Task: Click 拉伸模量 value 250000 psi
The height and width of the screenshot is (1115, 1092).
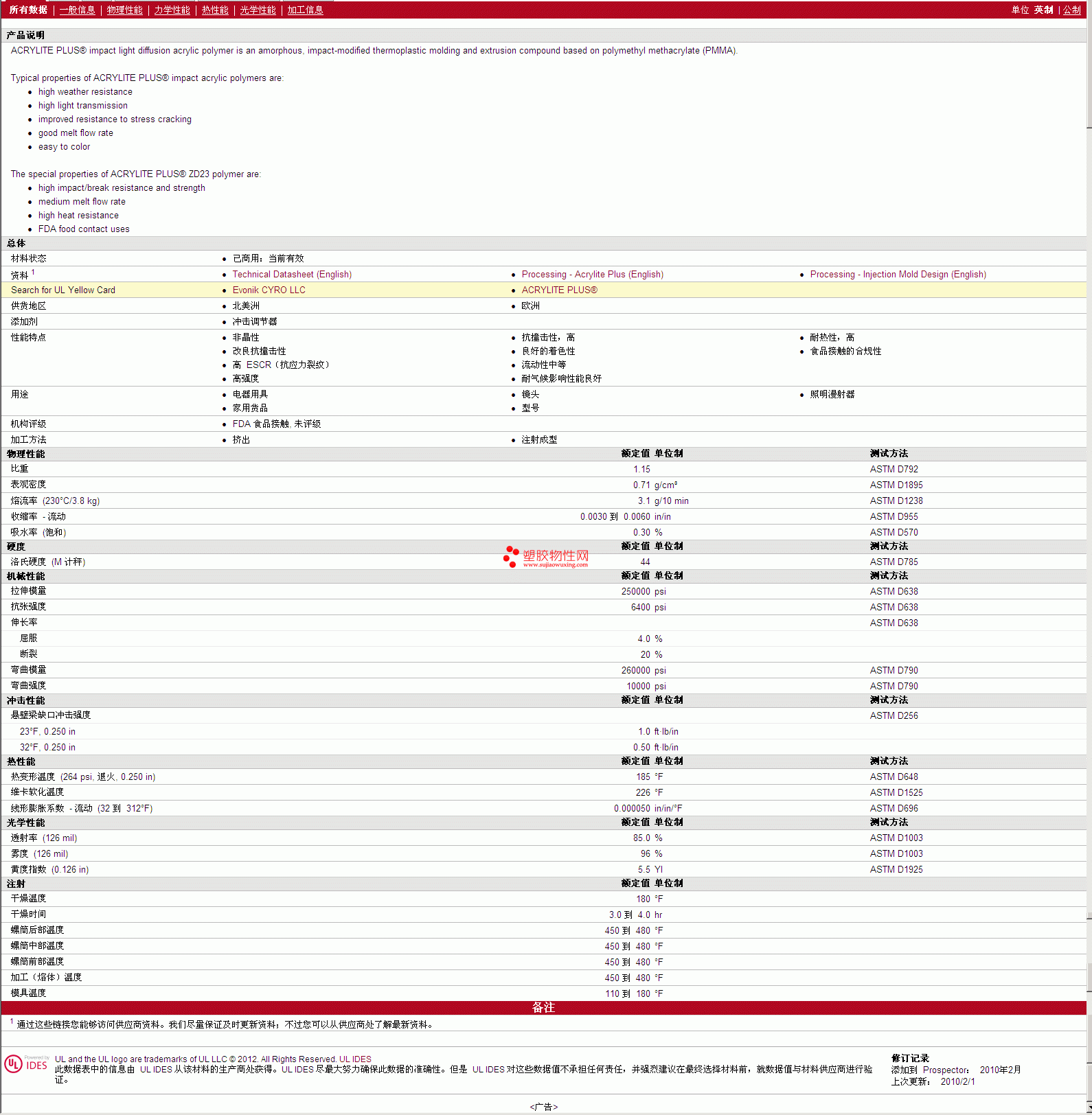Action: 644,591
